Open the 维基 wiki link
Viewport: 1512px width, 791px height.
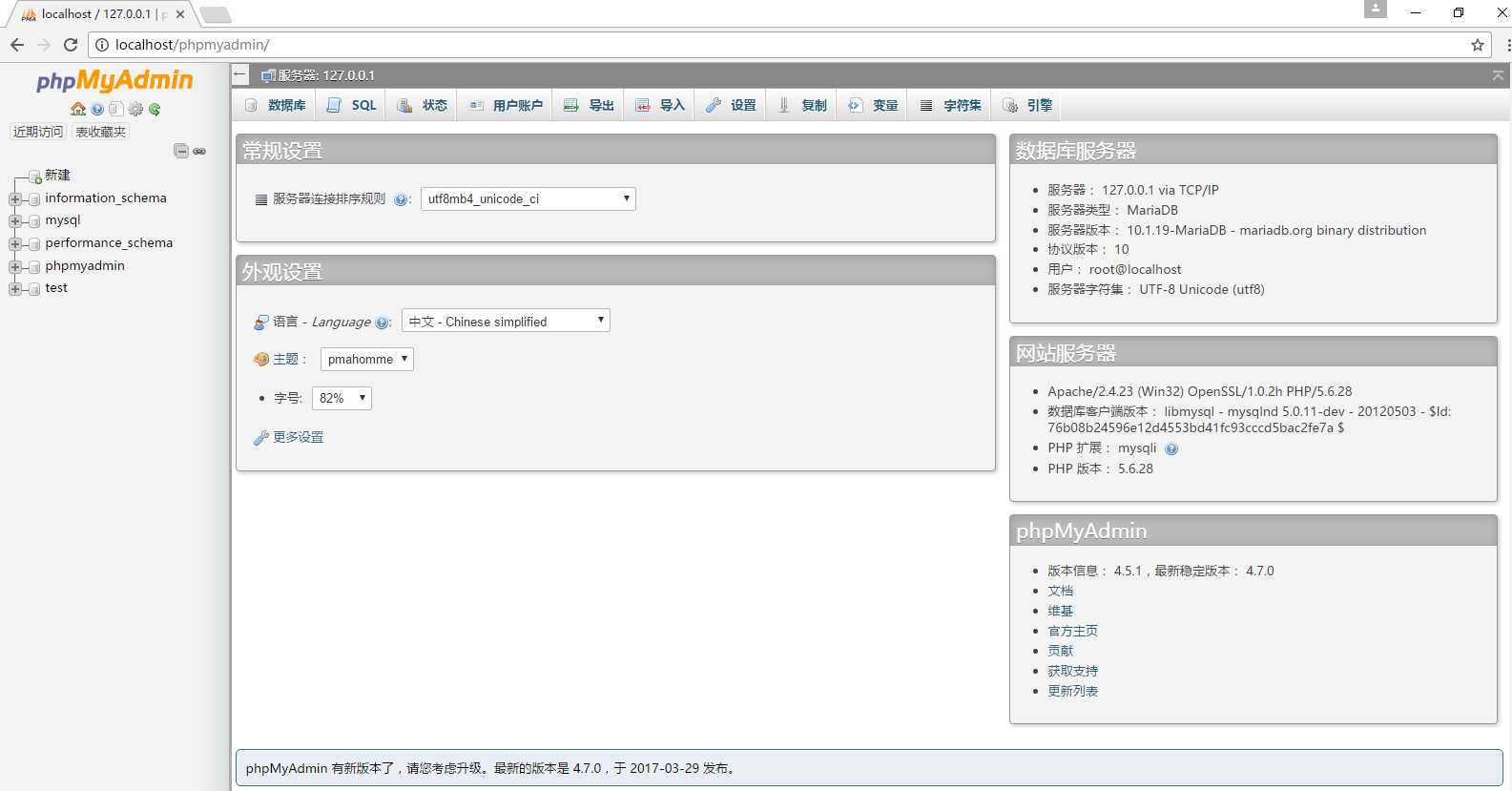tap(1060, 611)
